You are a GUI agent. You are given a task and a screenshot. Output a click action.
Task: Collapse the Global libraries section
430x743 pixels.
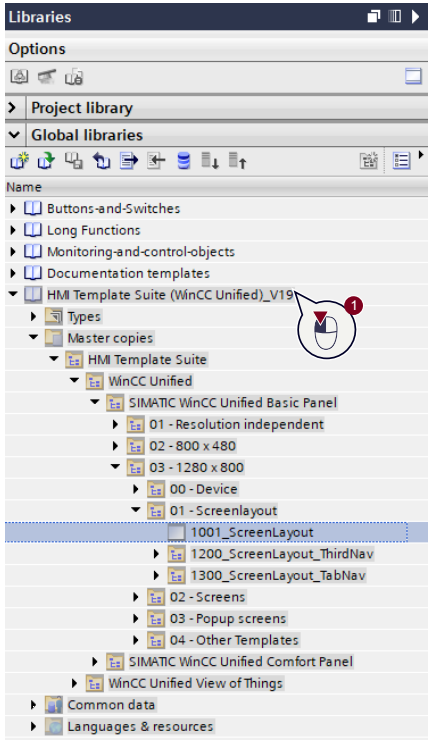click(x=14, y=135)
